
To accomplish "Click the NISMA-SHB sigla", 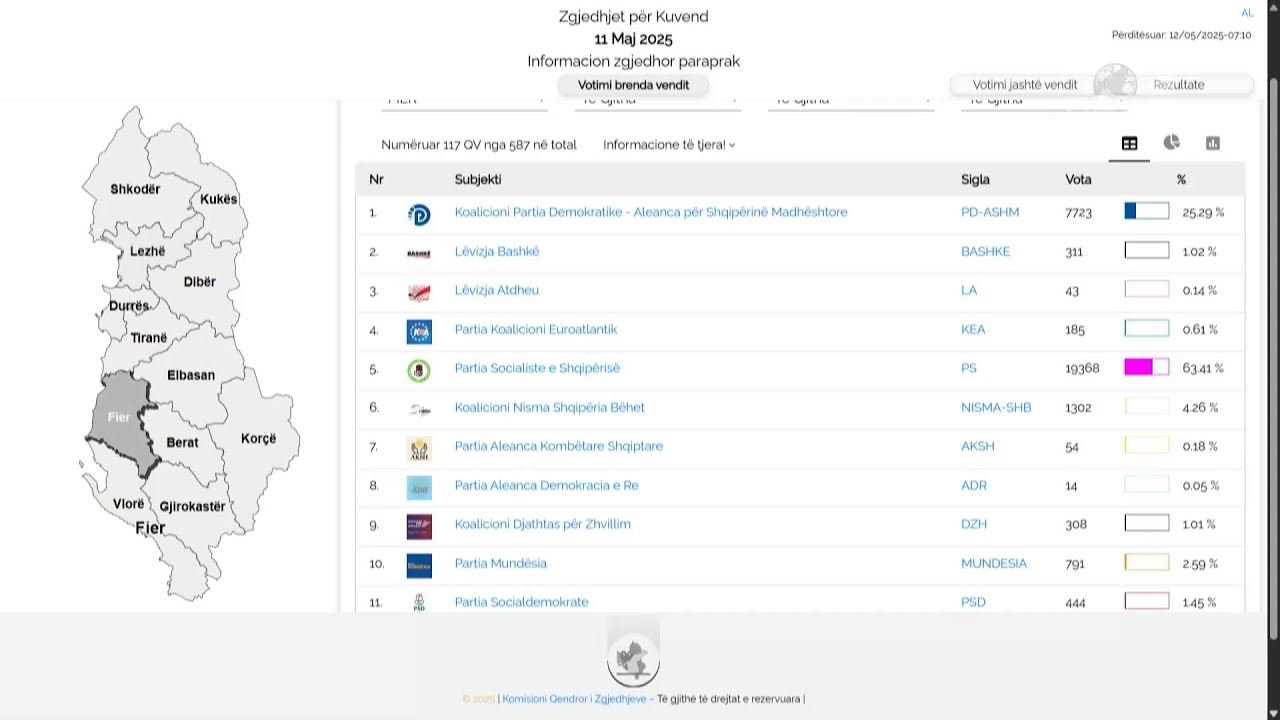I will (996, 407).
